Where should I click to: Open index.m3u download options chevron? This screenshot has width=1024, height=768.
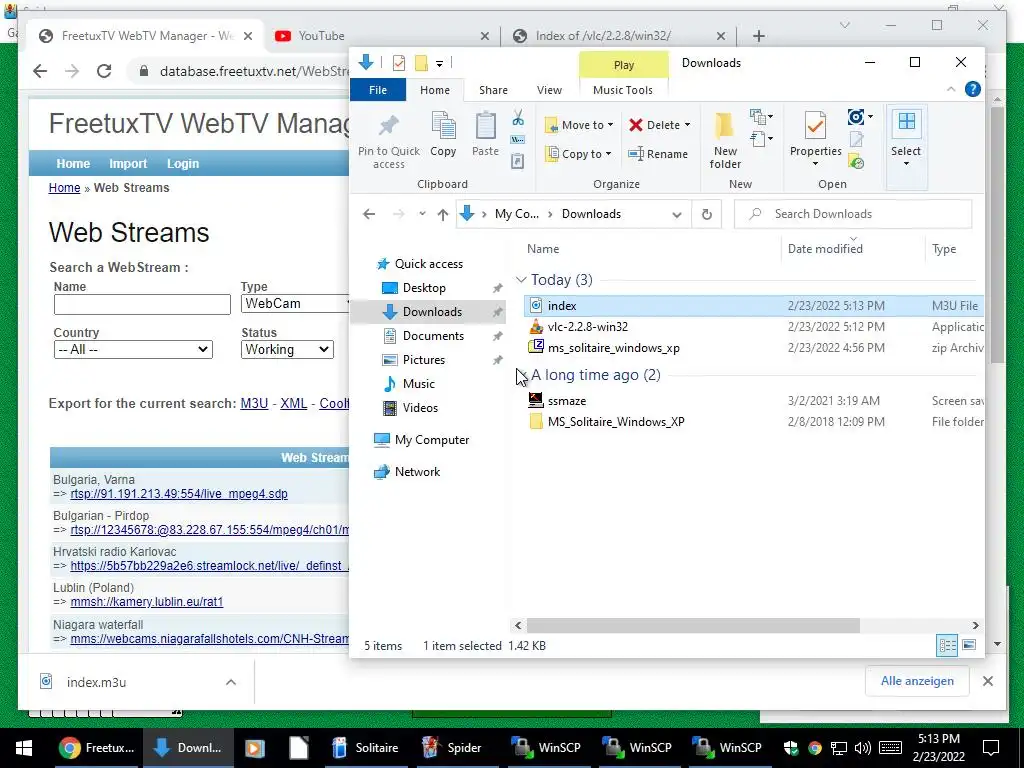231,682
